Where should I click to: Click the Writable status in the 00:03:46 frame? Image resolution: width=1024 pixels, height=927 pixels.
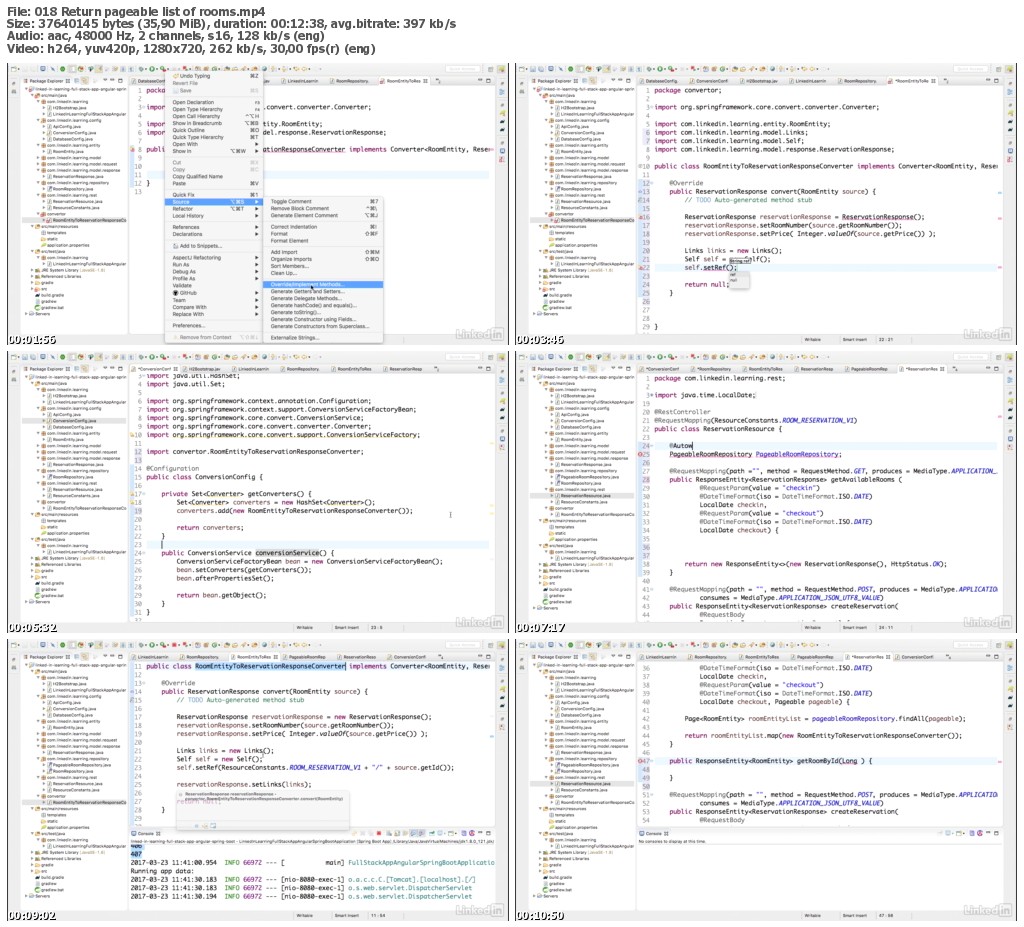(x=812, y=340)
